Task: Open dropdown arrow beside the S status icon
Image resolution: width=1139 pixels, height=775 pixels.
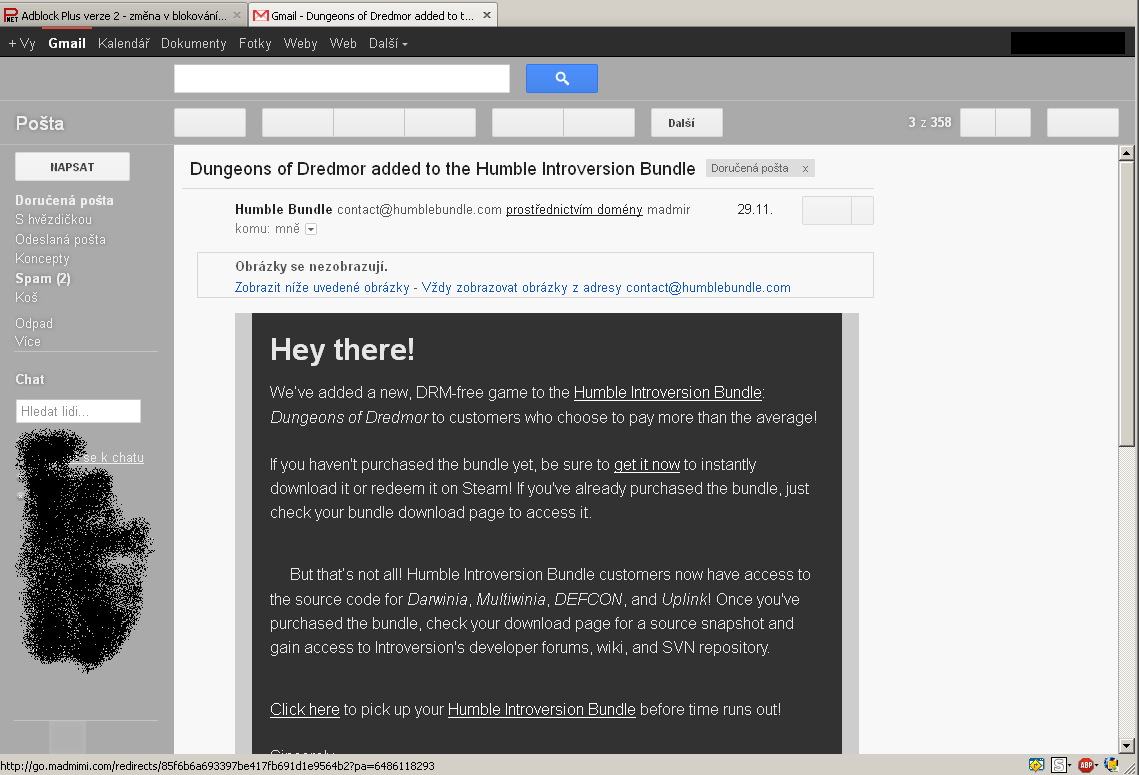Action: point(1069,766)
